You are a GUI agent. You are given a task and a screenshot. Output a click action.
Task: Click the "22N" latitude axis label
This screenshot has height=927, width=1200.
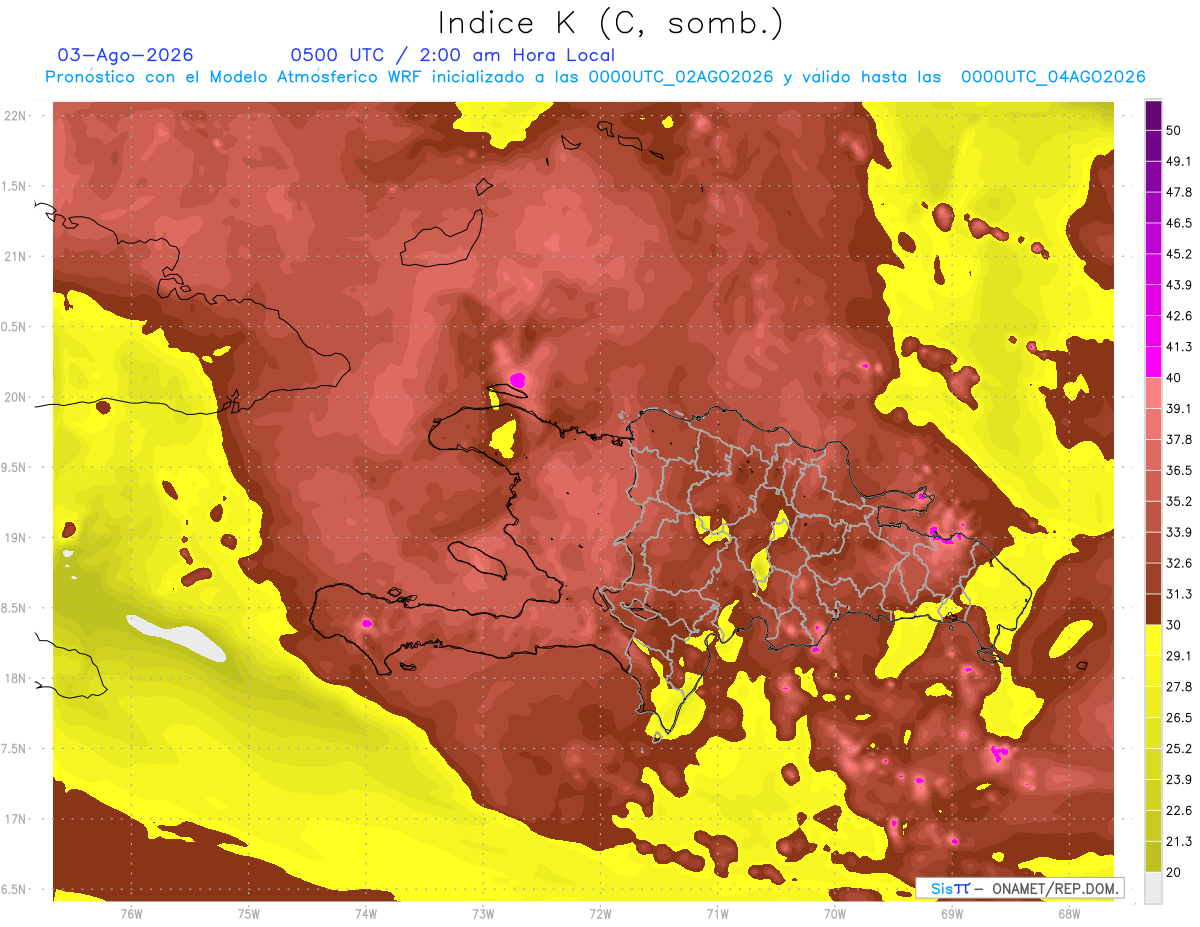[15, 116]
